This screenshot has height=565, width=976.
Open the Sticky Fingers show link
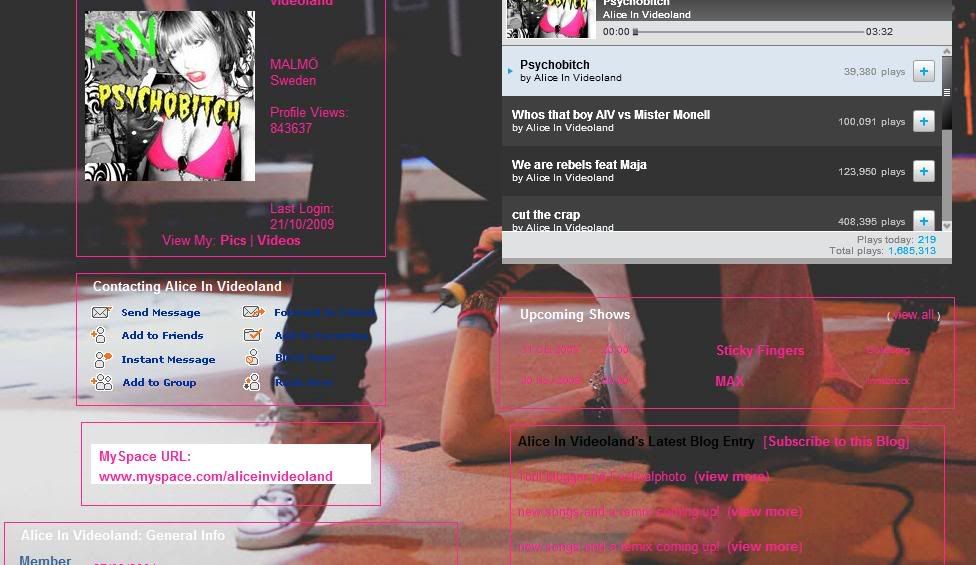[x=760, y=350]
